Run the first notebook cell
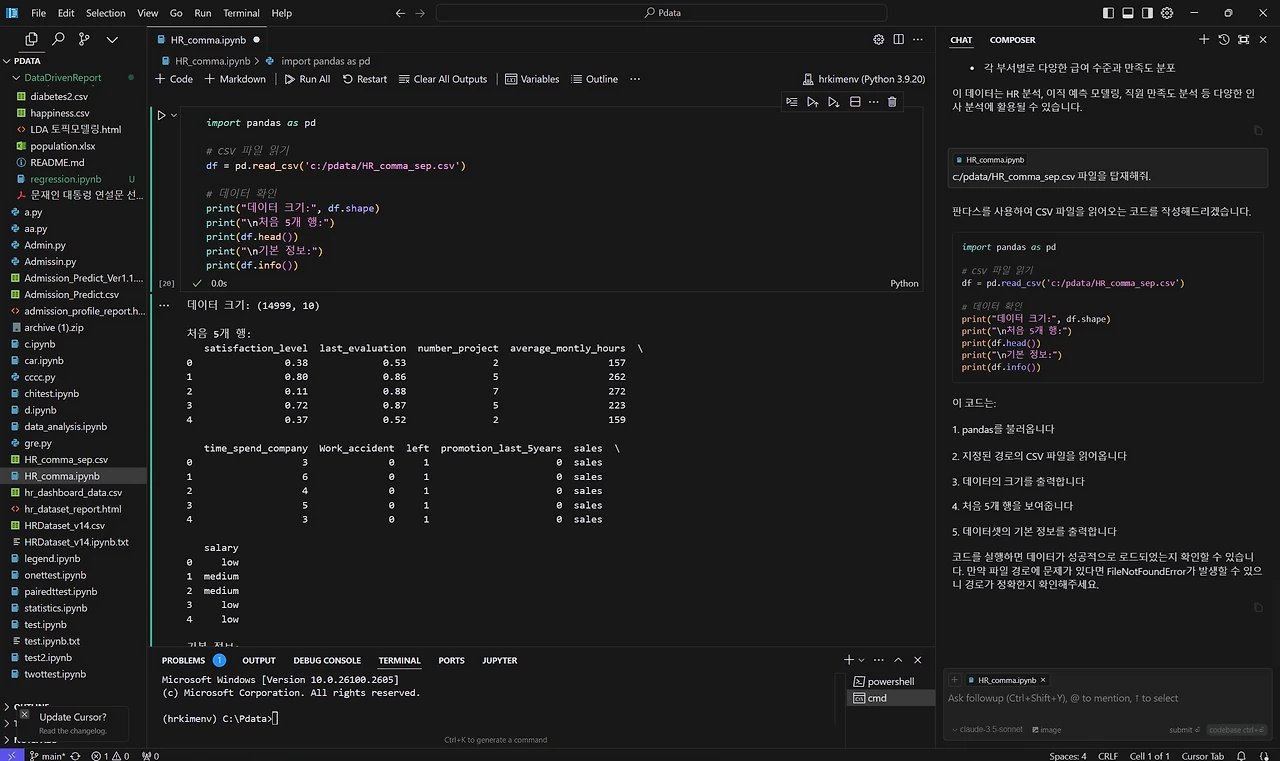This screenshot has height=761, width=1280. [161, 115]
